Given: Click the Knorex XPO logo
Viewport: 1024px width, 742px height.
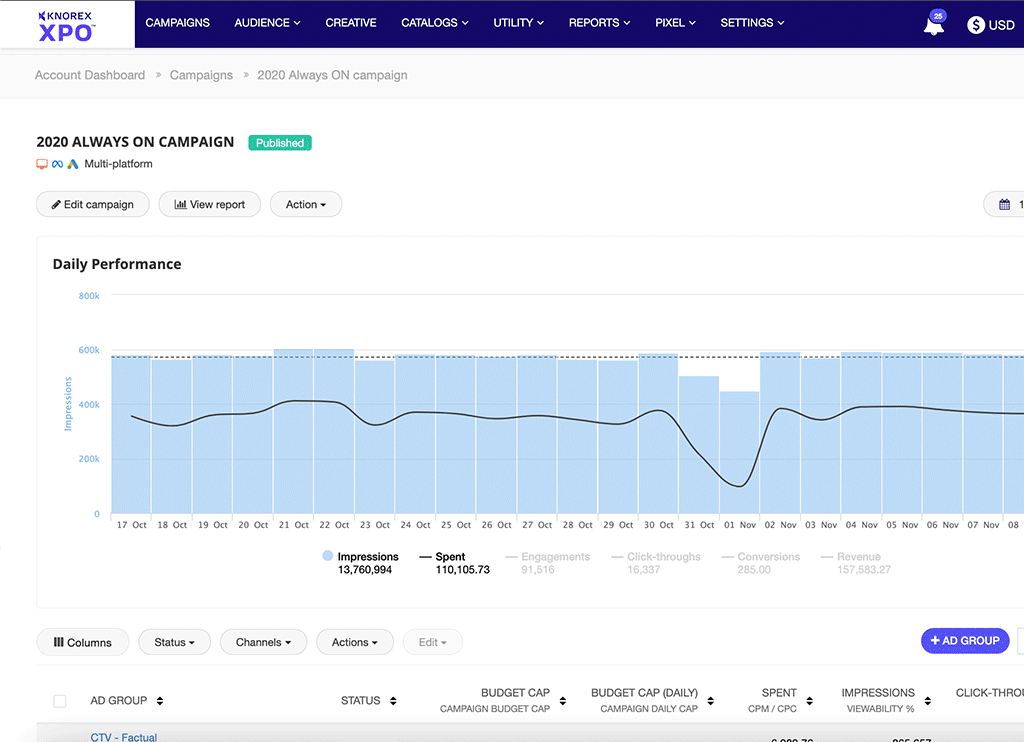Looking at the screenshot, I should 66,24.
